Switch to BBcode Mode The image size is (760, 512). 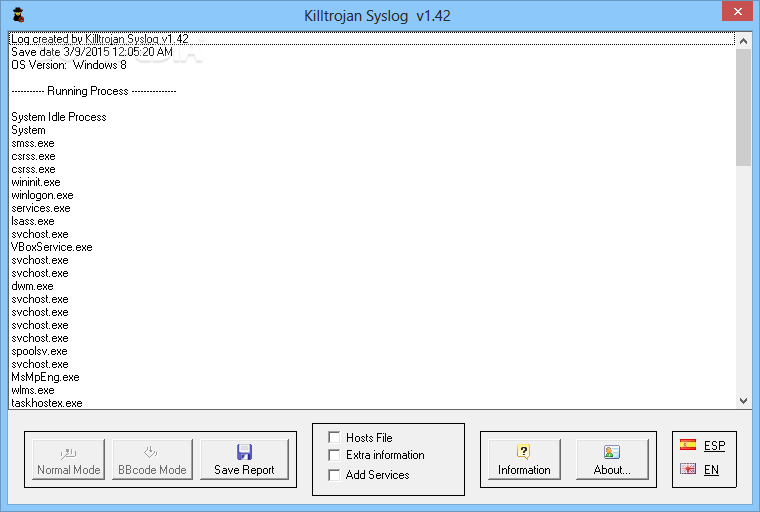tap(152, 459)
